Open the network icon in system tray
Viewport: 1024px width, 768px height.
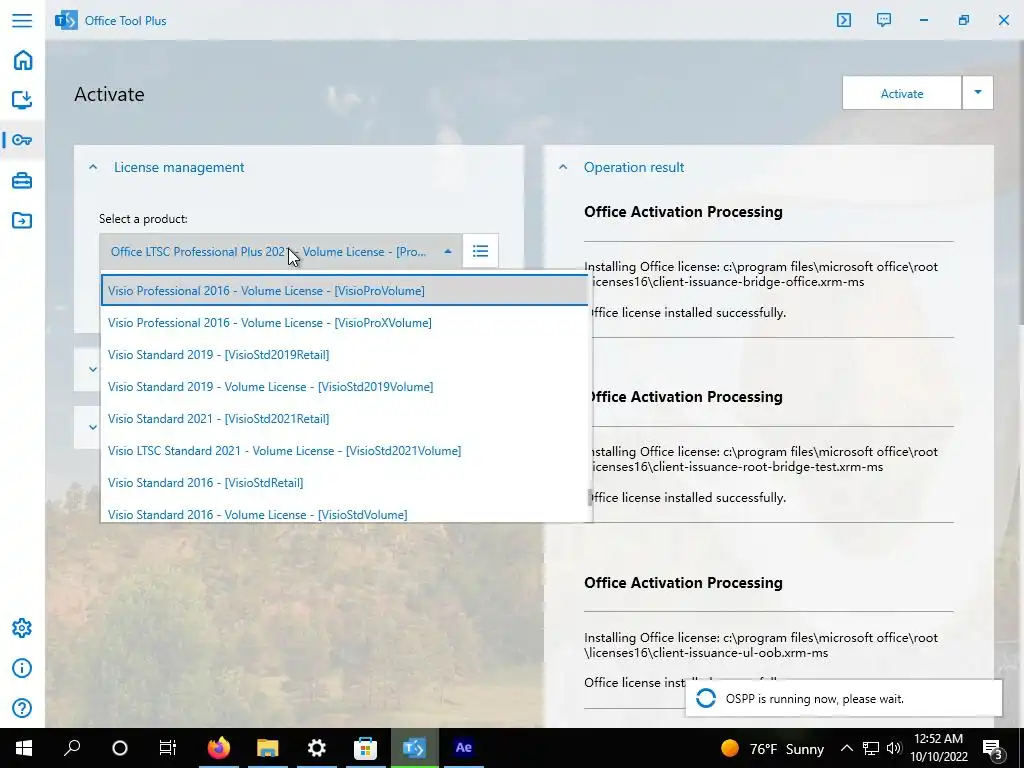(871, 748)
